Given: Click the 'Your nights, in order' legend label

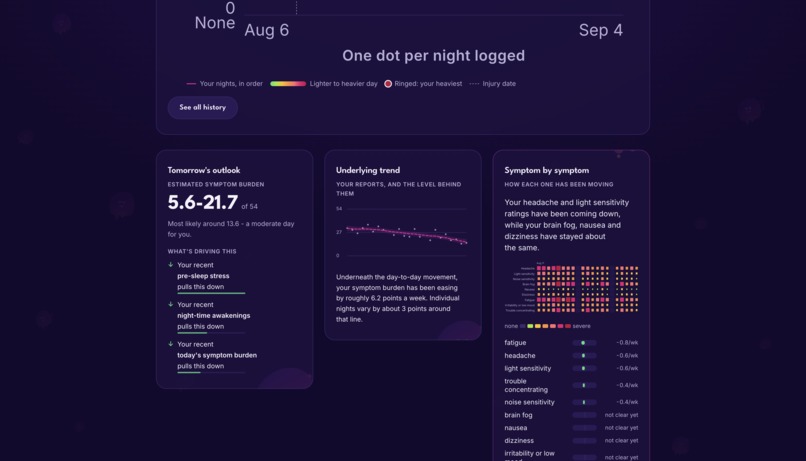Looking at the screenshot, I should click(x=231, y=84).
